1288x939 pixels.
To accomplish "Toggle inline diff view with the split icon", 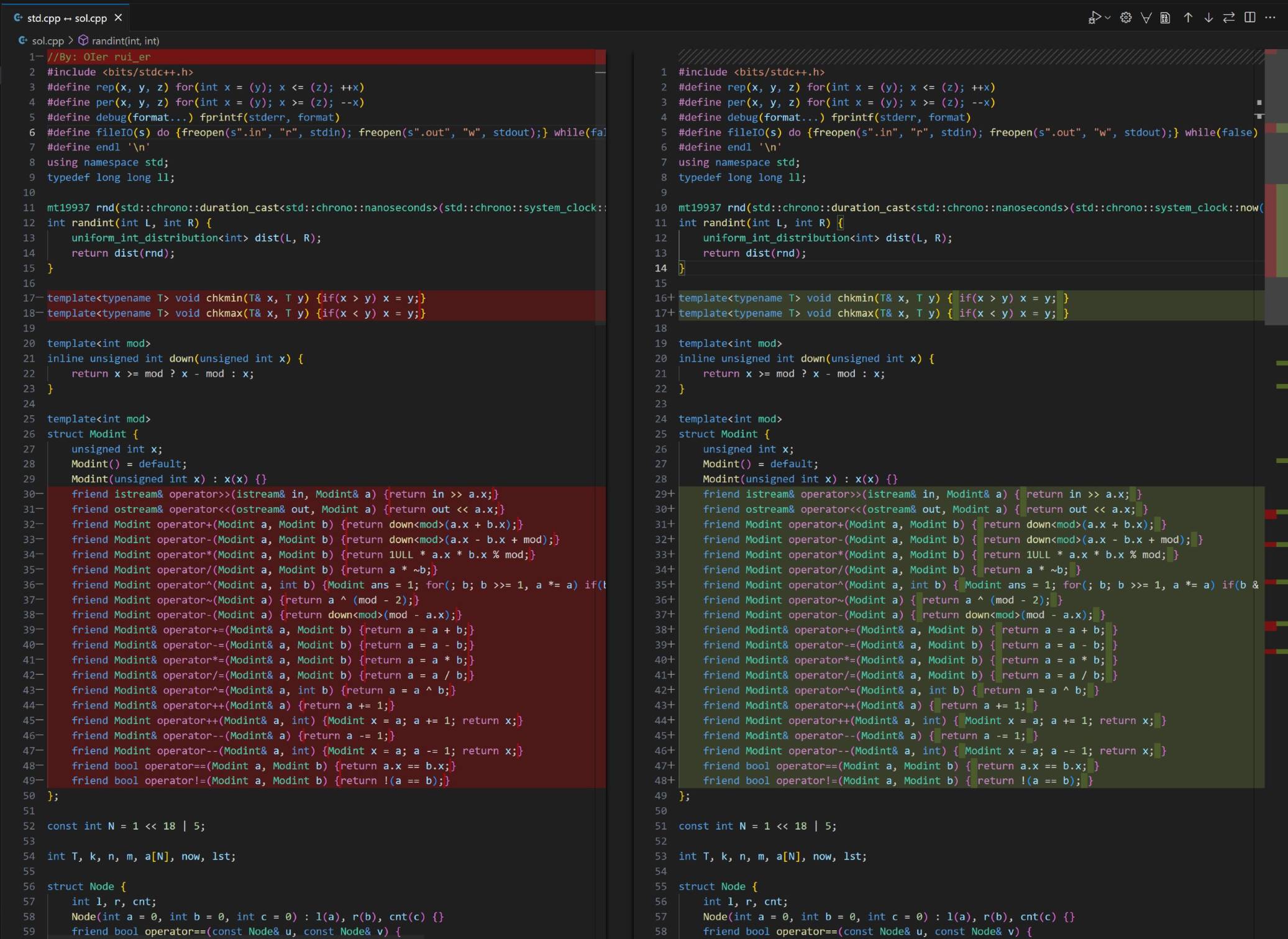I will (1250, 18).
